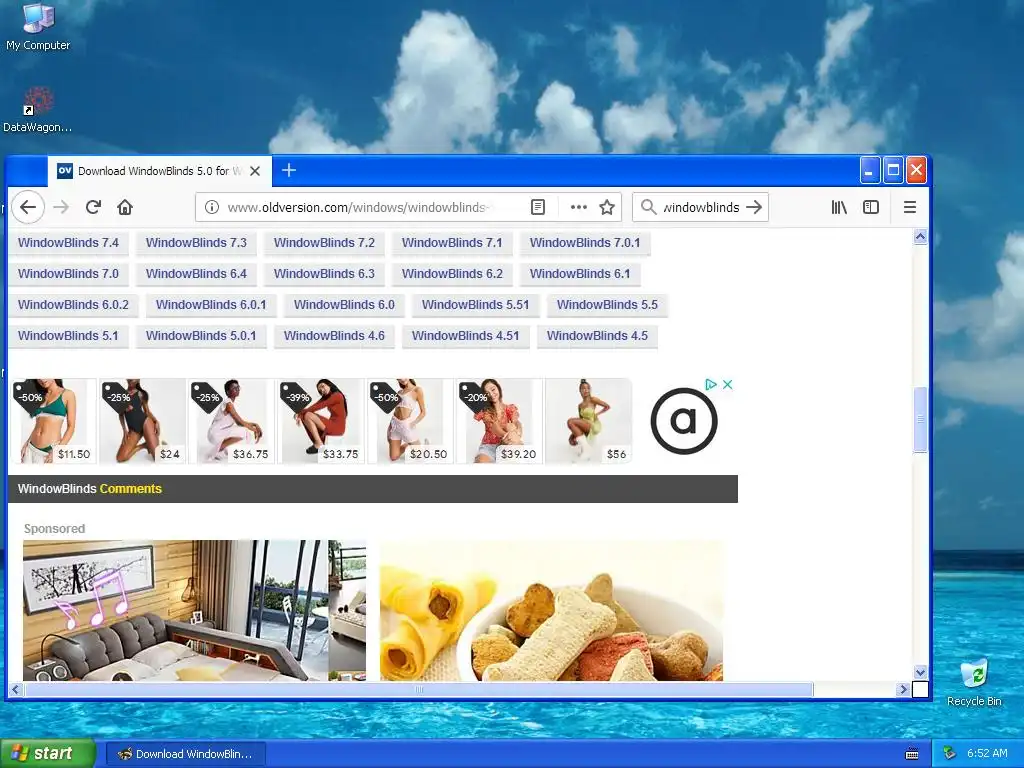Open WindowBlinds 5.51 link
This screenshot has height=768, width=1024.
pyautogui.click(x=475, y=305)
